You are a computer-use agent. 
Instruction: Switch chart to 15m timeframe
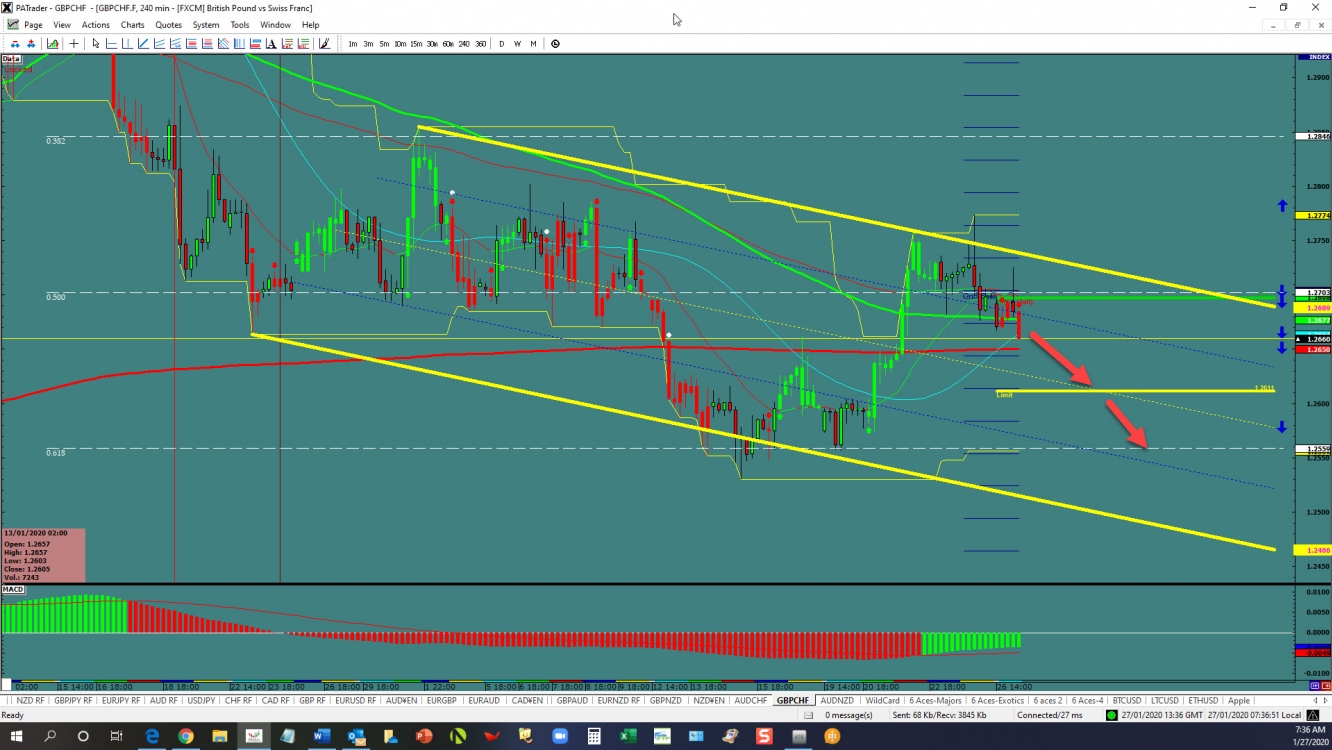(416, 44)
